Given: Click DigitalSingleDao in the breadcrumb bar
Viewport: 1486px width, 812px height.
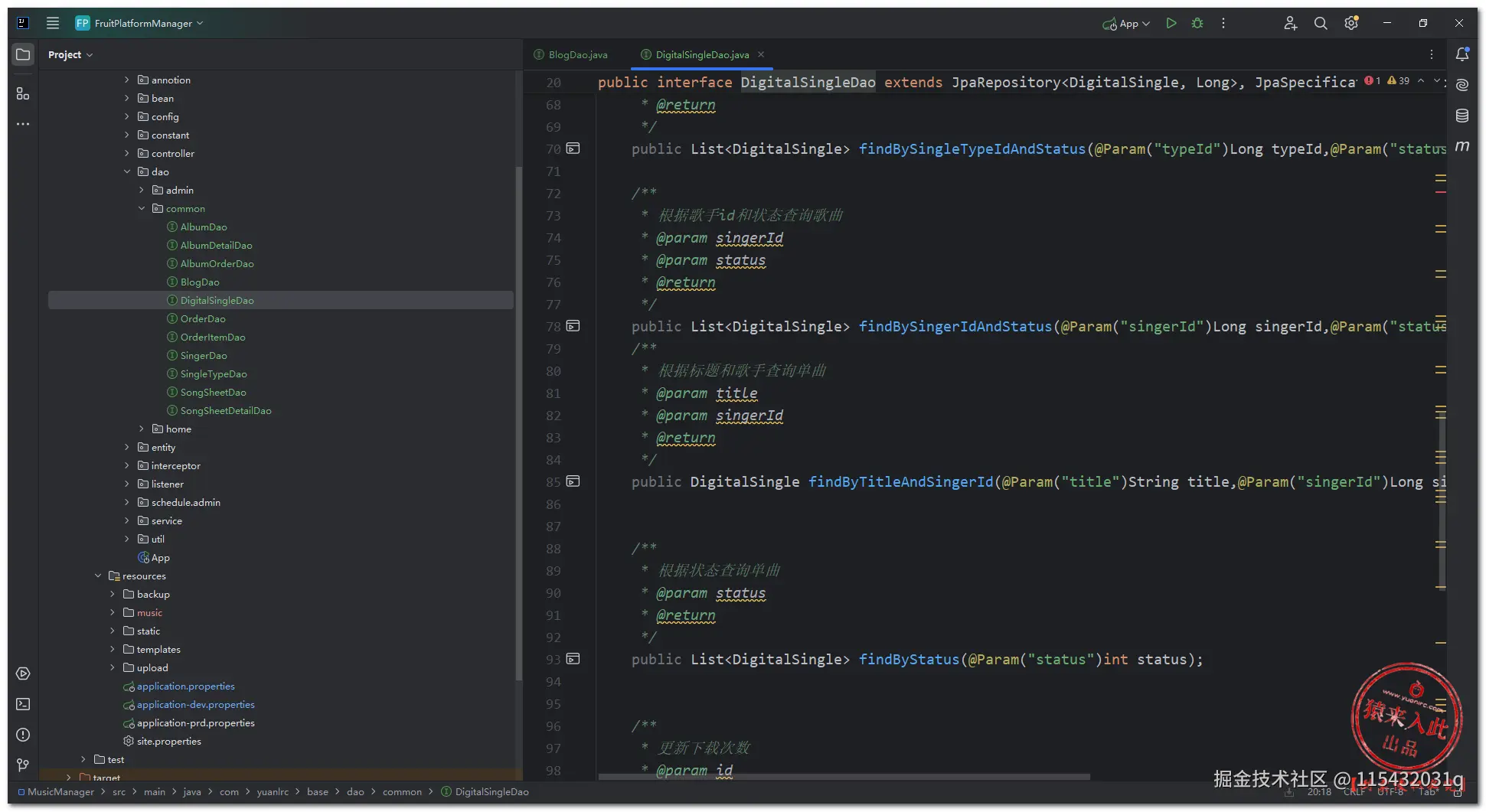Looking at the screenshot, I should (492, 791).
